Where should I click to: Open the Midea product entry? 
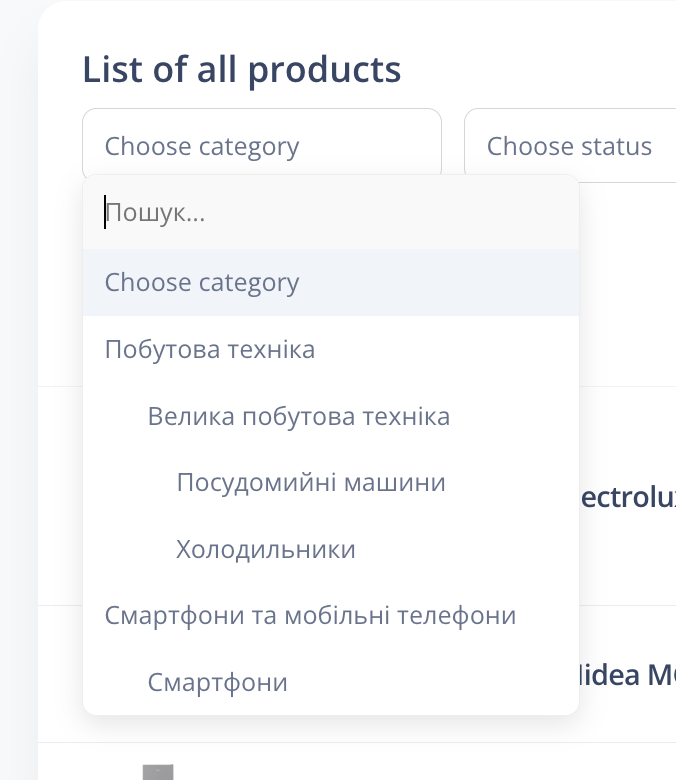627,675
